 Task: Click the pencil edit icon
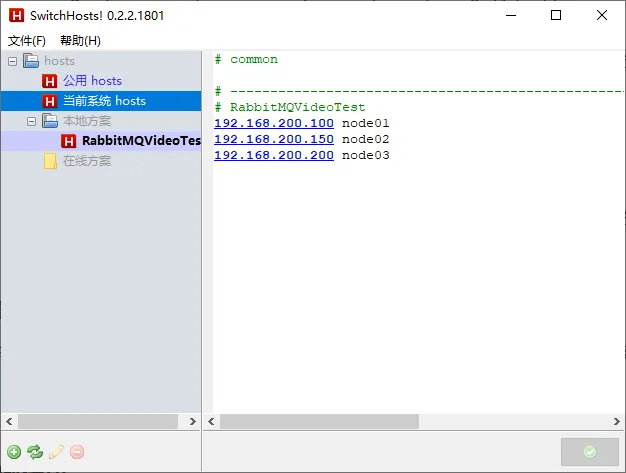coord(56,452)
